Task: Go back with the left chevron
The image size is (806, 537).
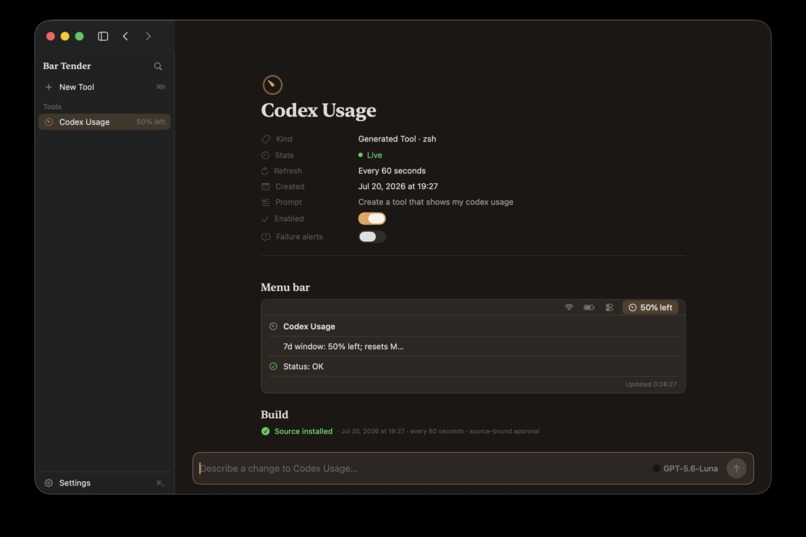Action: tap(125, 36)
